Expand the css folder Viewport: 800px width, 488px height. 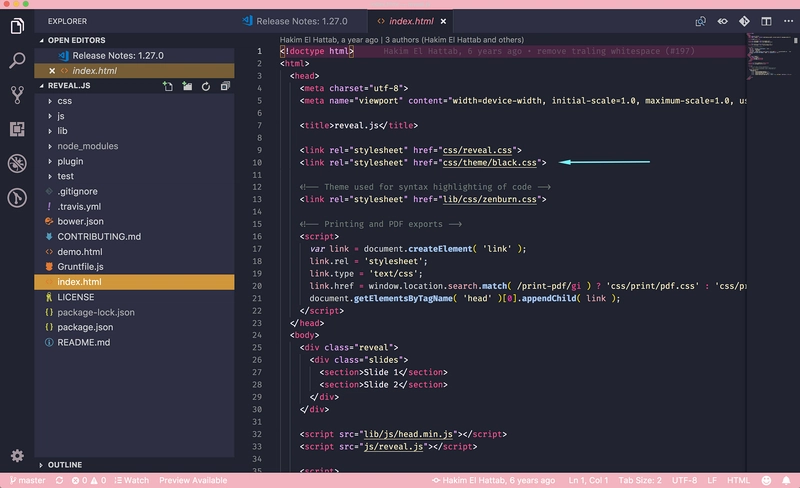134,101
